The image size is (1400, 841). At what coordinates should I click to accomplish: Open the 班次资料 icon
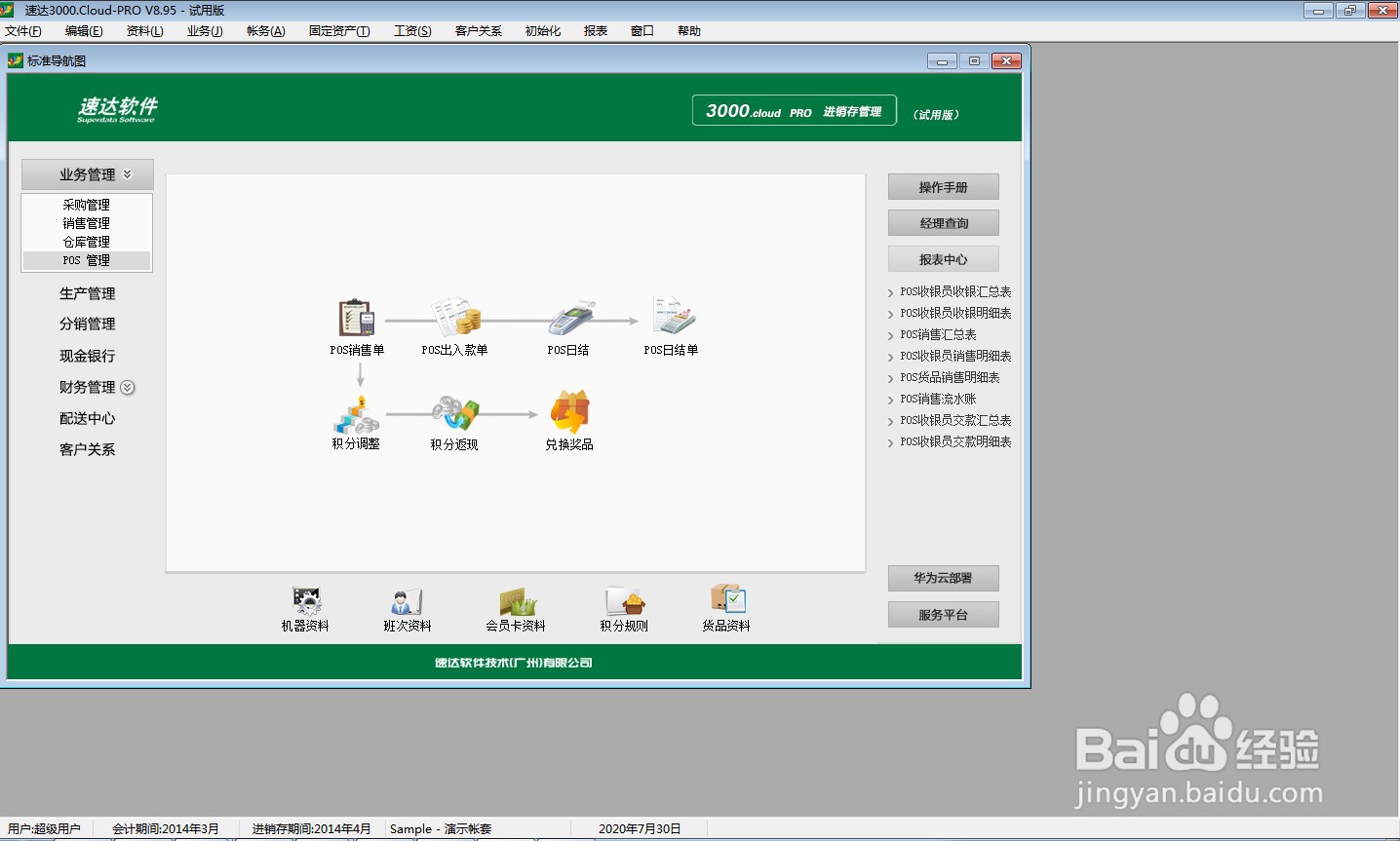coord(407,601)
